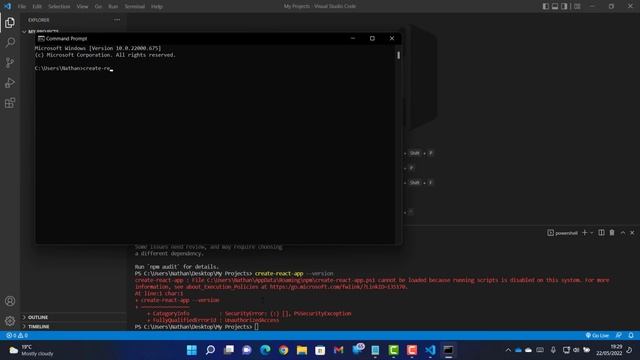Open Gmail from the taskbar
Screen dimensions: 640x360
point(338,350)
